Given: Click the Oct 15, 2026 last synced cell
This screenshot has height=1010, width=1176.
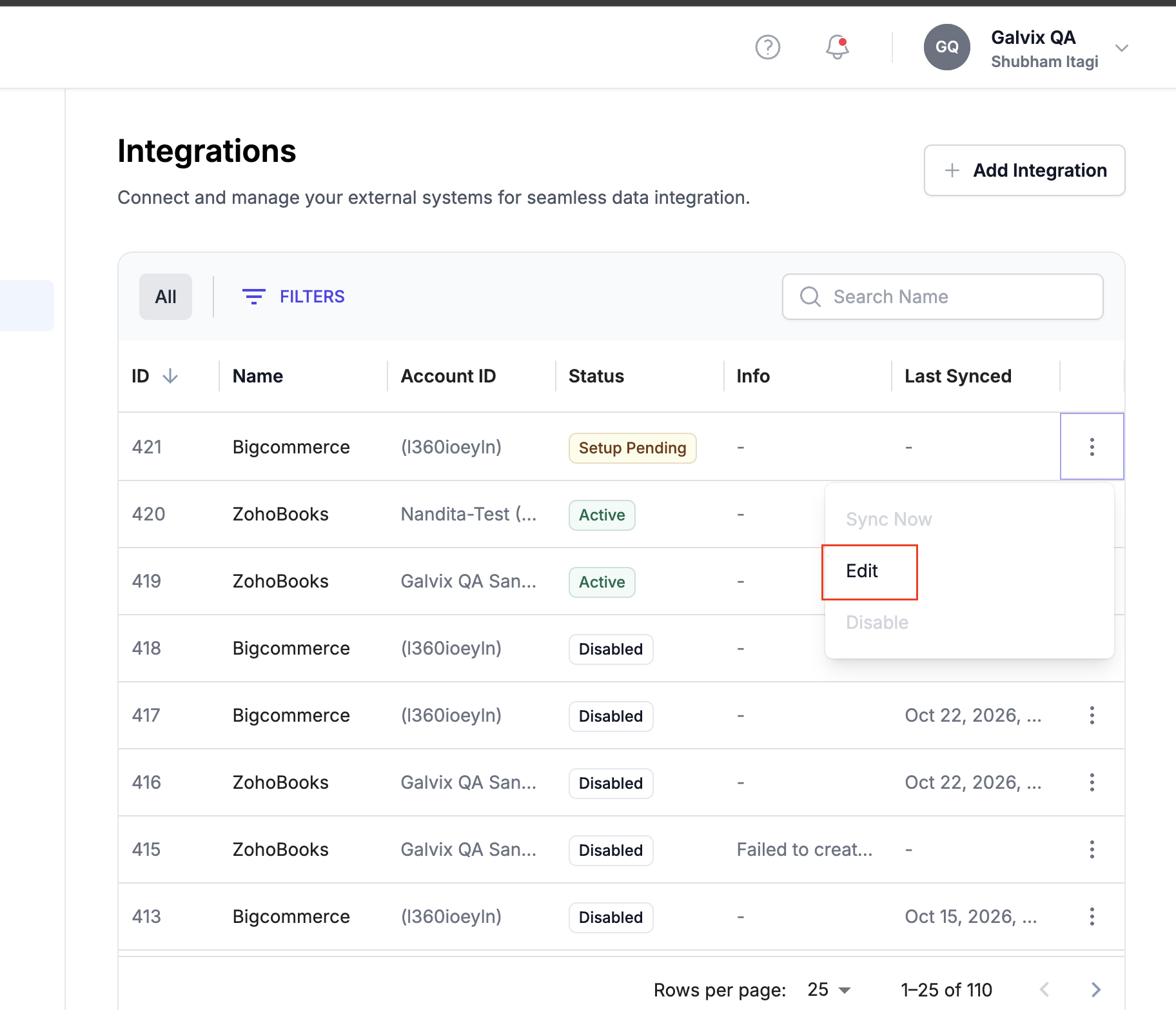Looking at the screenshot, I should click(971, 916).
